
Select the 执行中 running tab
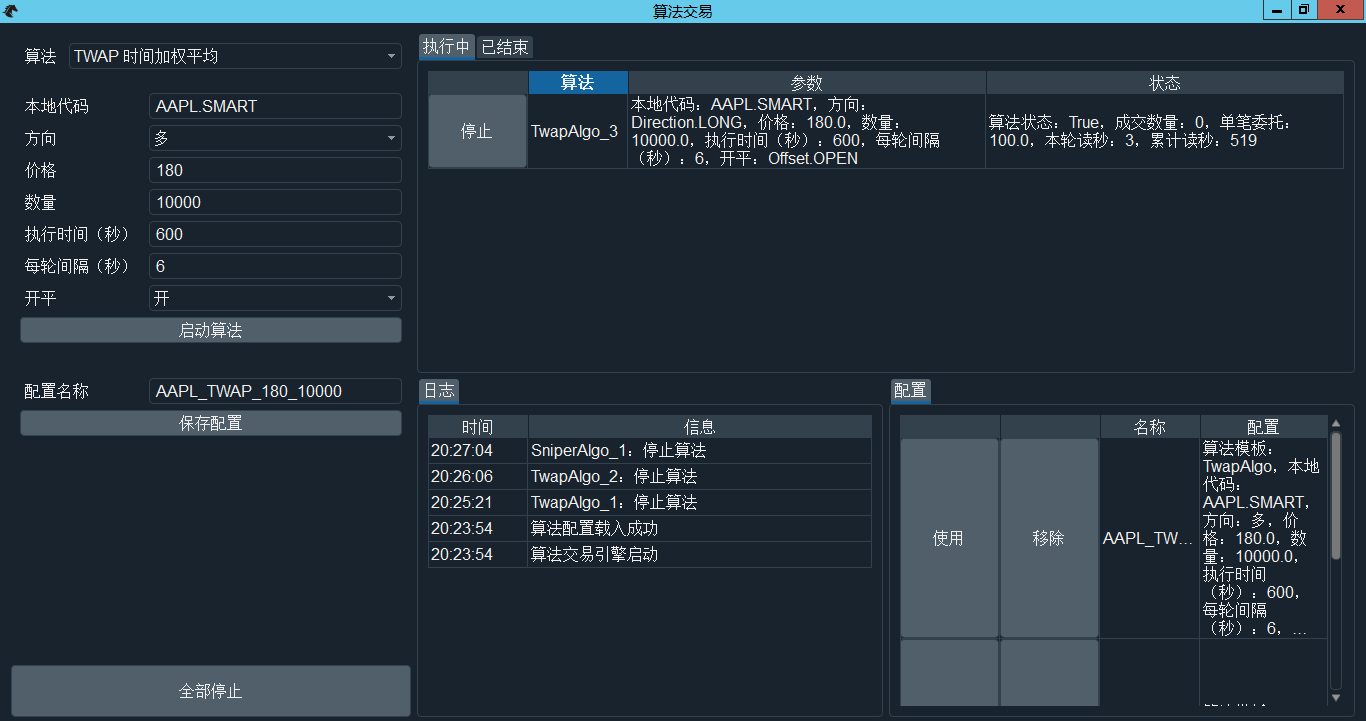click(x=446, y=47)
